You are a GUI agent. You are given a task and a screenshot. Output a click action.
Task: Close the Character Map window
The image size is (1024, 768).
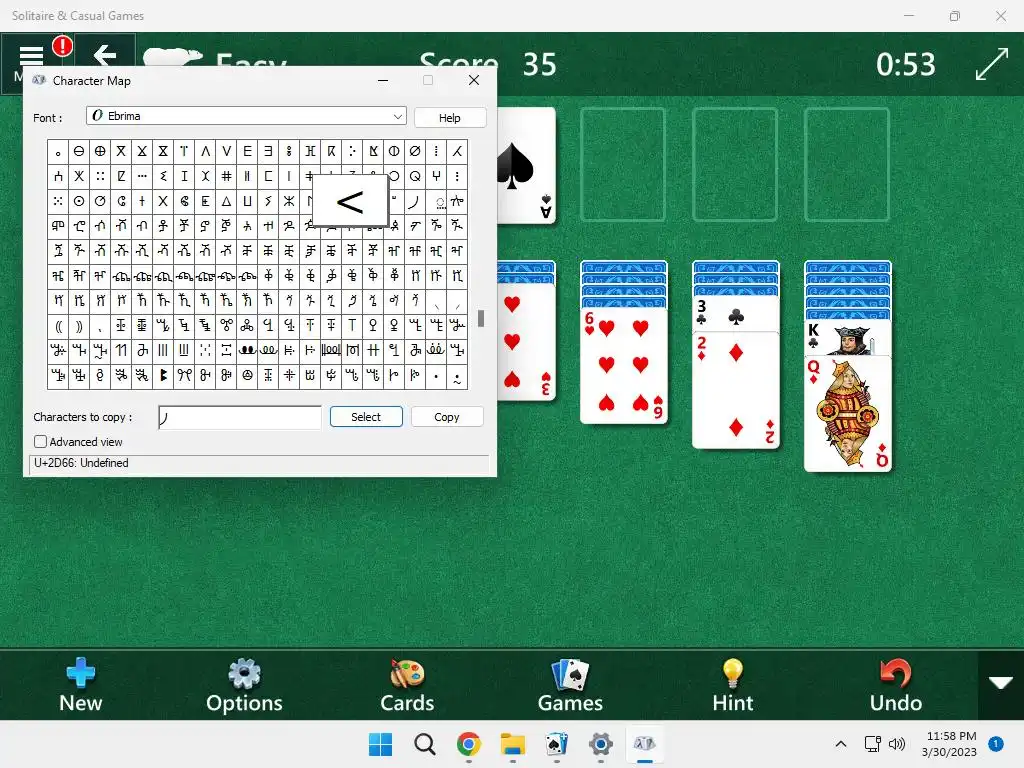(474, 80)
